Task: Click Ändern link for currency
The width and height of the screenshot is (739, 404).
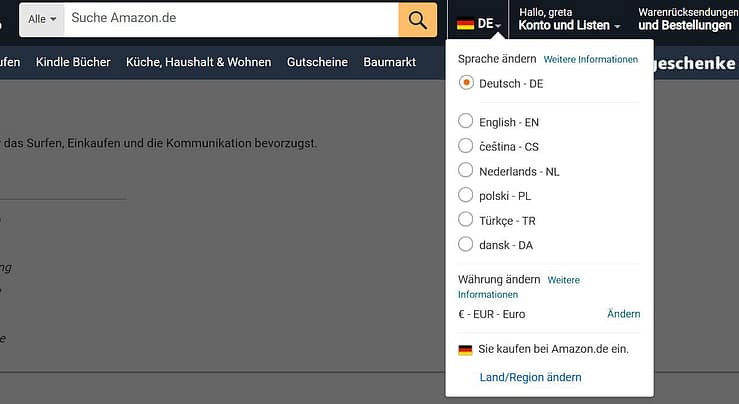Action: [623, 314]
